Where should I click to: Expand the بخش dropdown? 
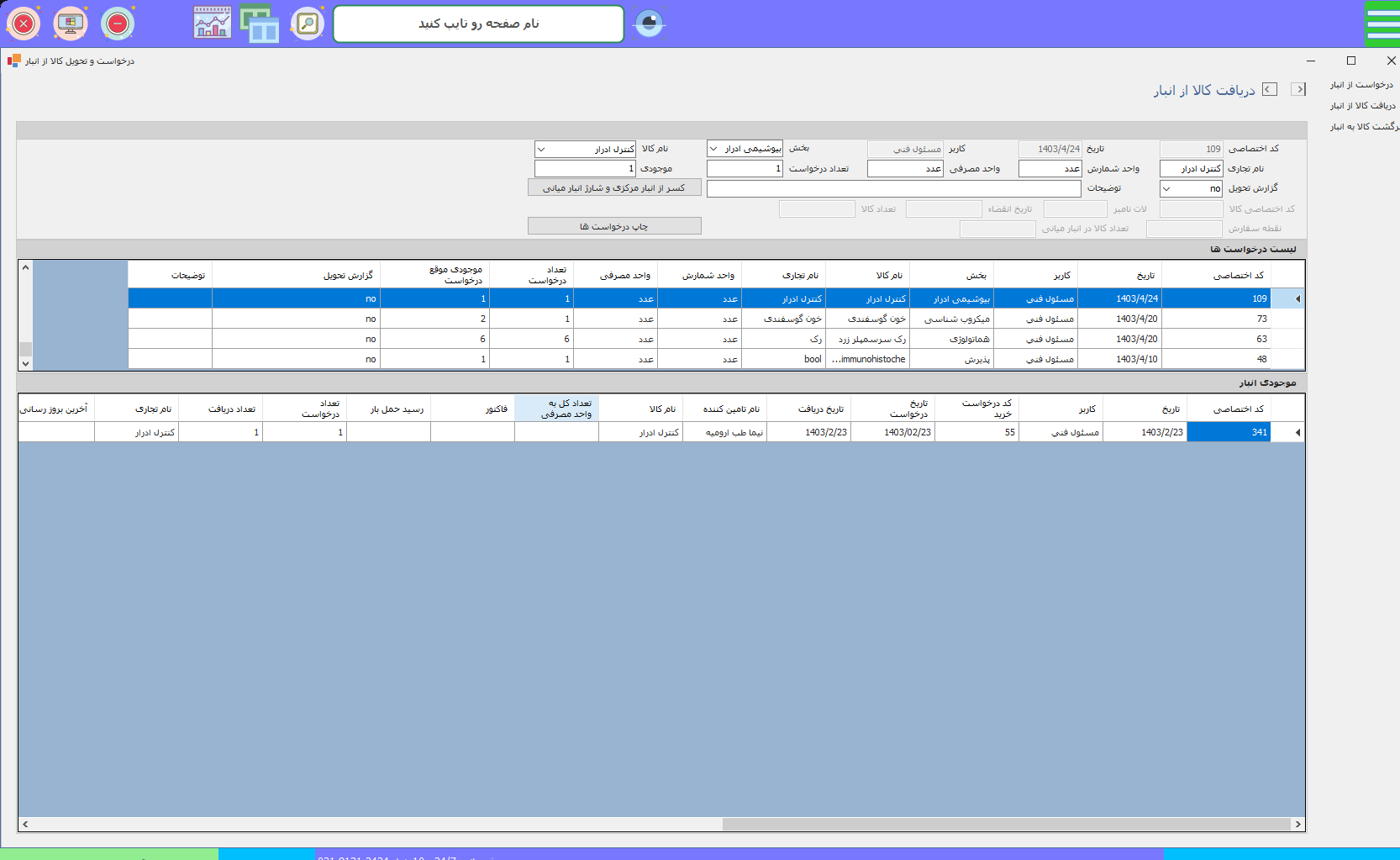(x=714, y=149)
